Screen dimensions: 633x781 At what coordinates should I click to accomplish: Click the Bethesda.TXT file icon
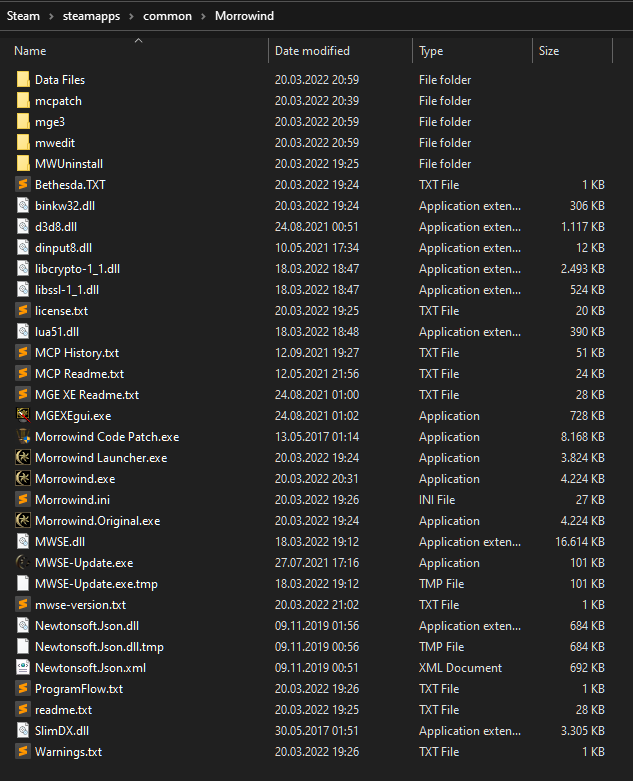tap(24, 185)
